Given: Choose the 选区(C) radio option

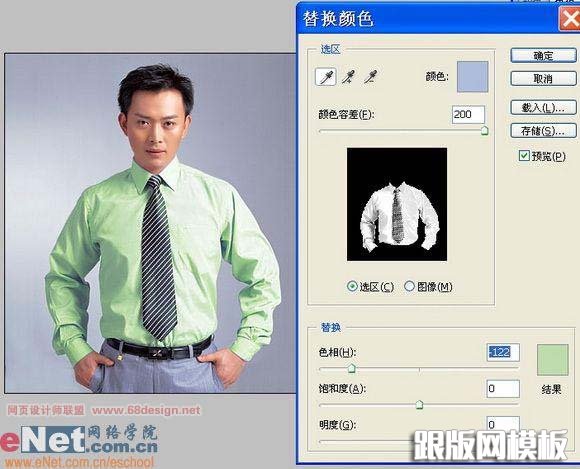Looking at the screenshot, I should [x=352, y=286].
